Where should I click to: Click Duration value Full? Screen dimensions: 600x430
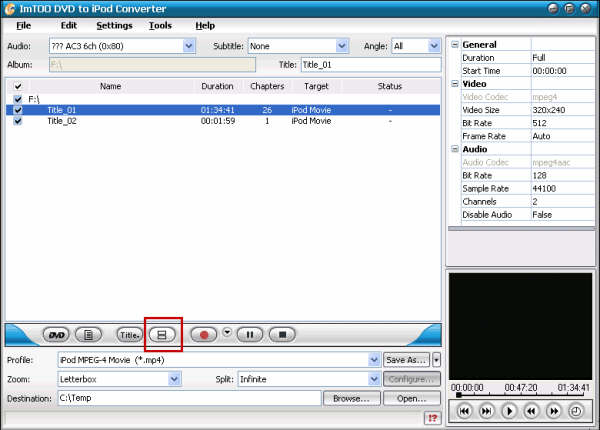point(539,58)
